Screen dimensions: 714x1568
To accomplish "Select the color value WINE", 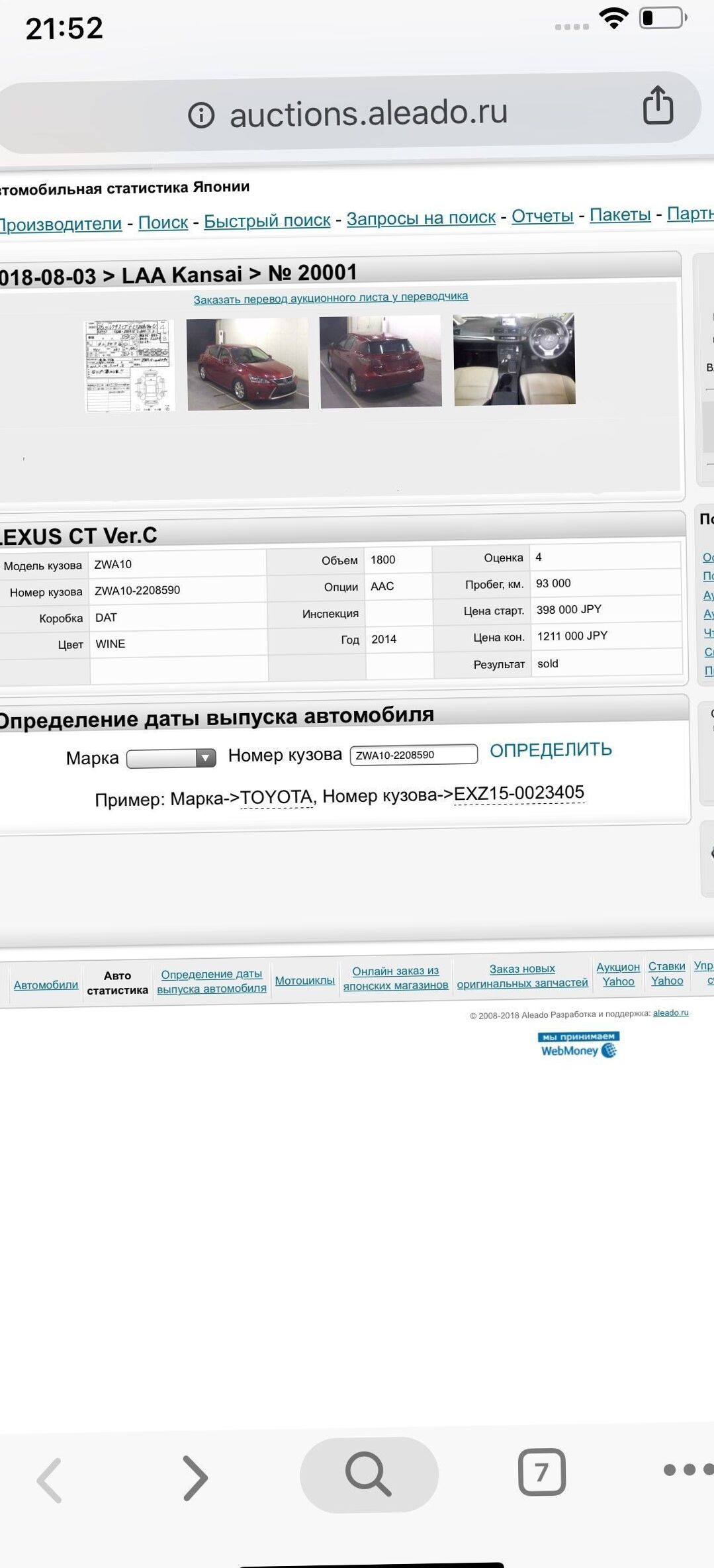I will pyautogui.click(x=111, y=644).
